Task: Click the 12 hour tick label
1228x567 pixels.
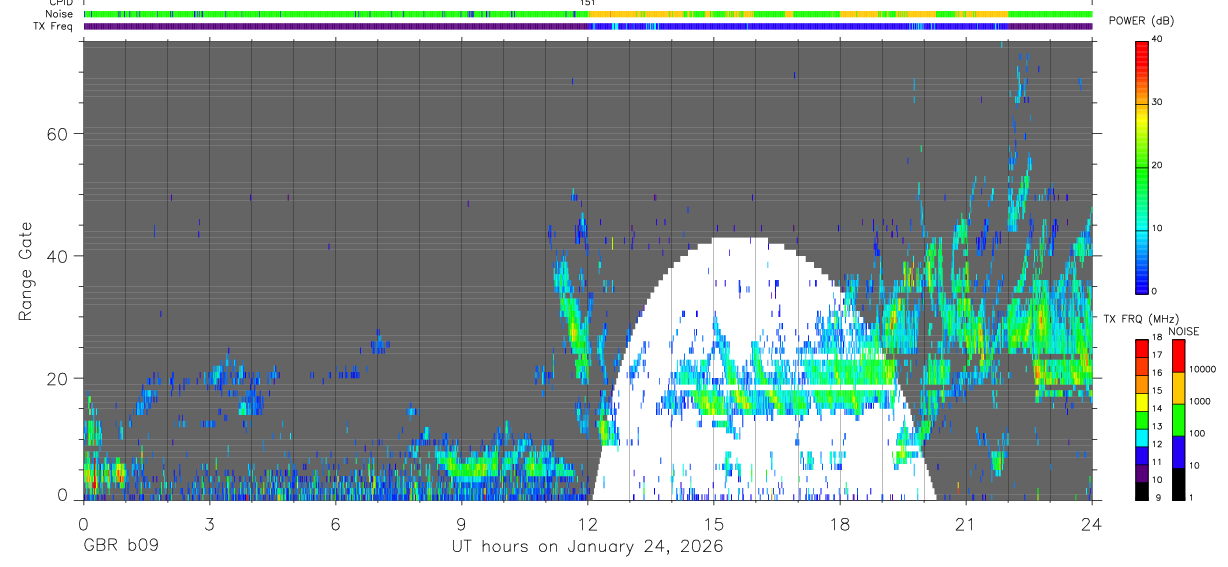Action: 587,524
